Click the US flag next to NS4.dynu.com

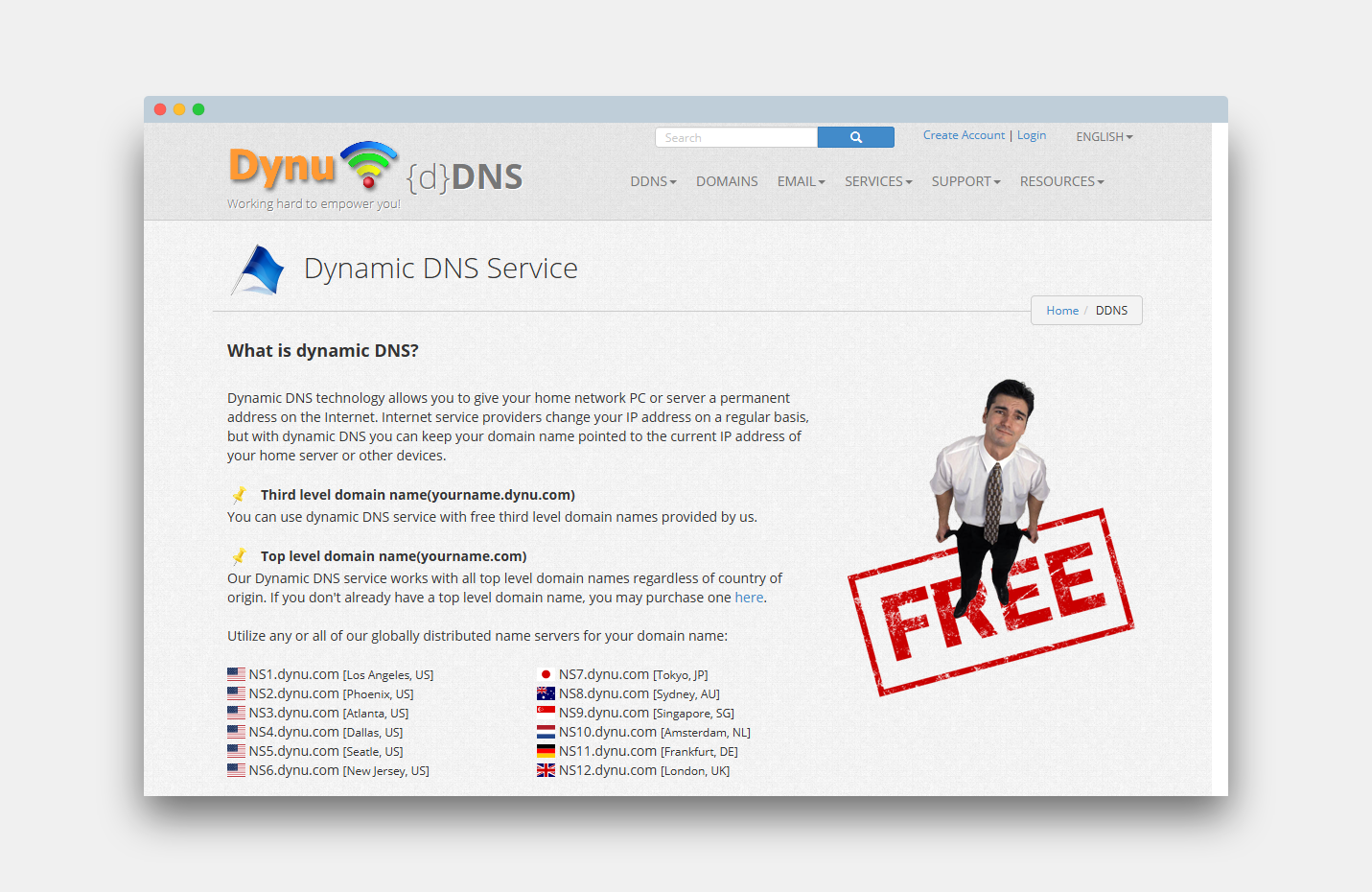pos(236,732)
